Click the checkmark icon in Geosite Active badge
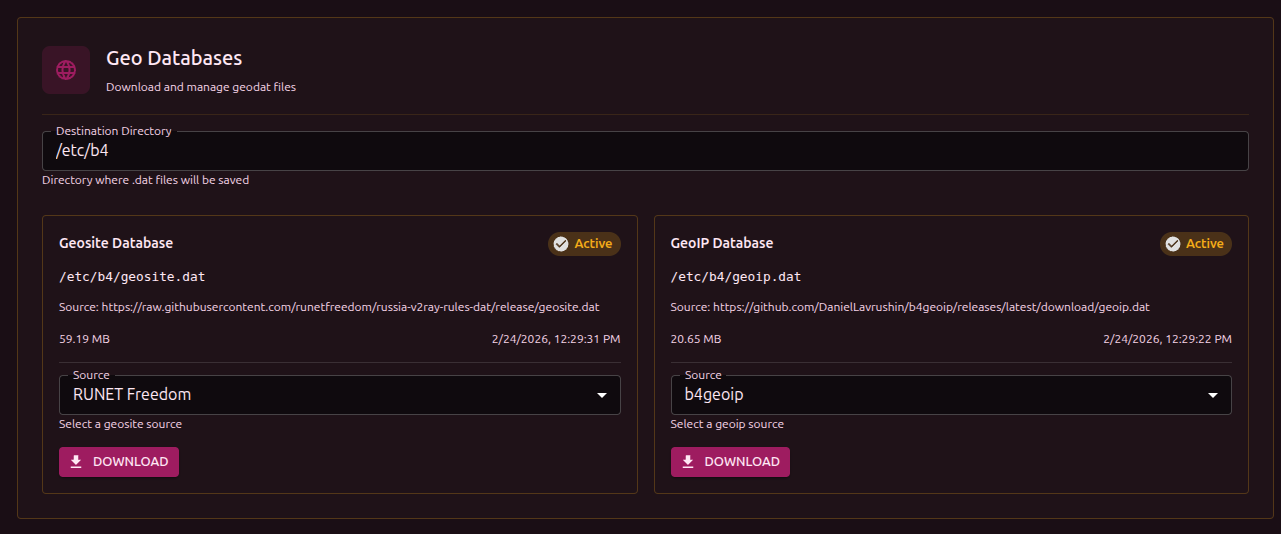The image size is (1281, 534). pyautogui.click(x=561, y=244)
